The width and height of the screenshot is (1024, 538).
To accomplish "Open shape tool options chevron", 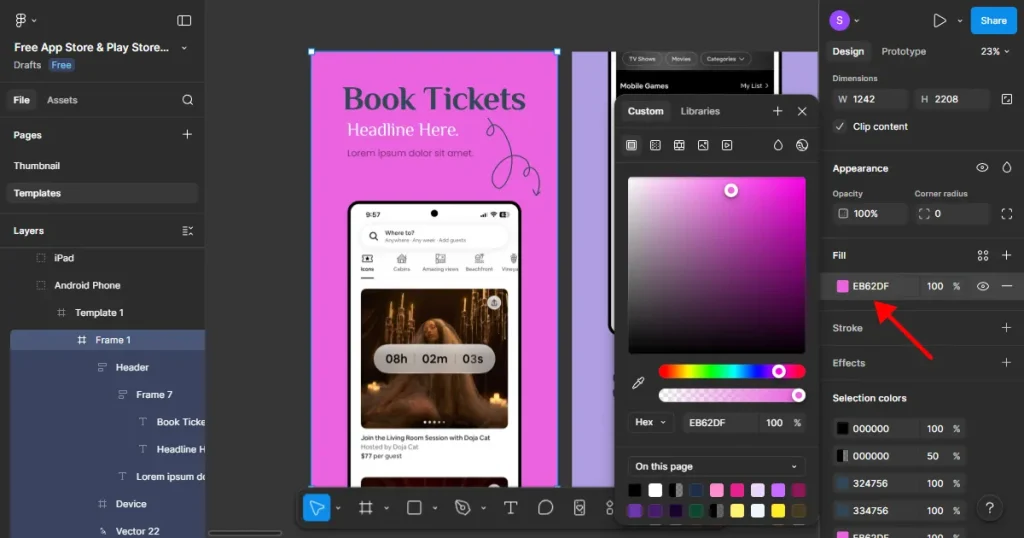I will 434,508.
